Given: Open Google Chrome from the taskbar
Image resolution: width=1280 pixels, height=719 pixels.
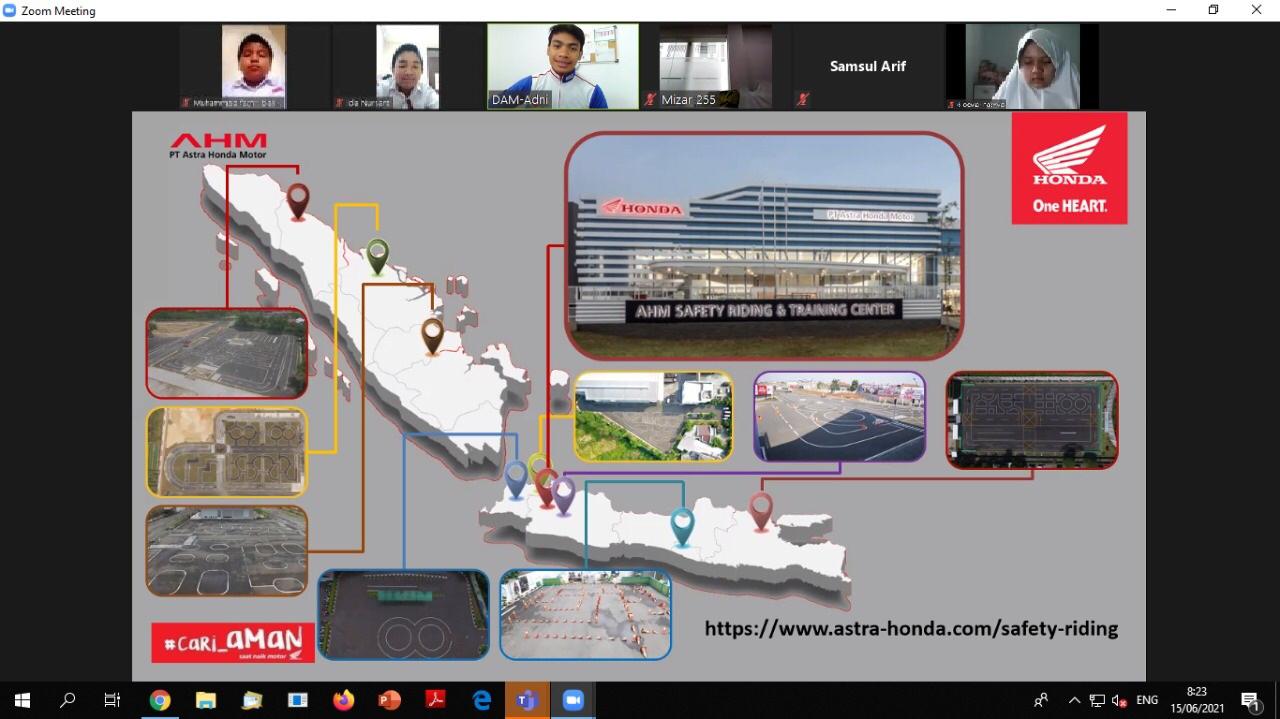Looking at the screenshot, I should (160, 700).
